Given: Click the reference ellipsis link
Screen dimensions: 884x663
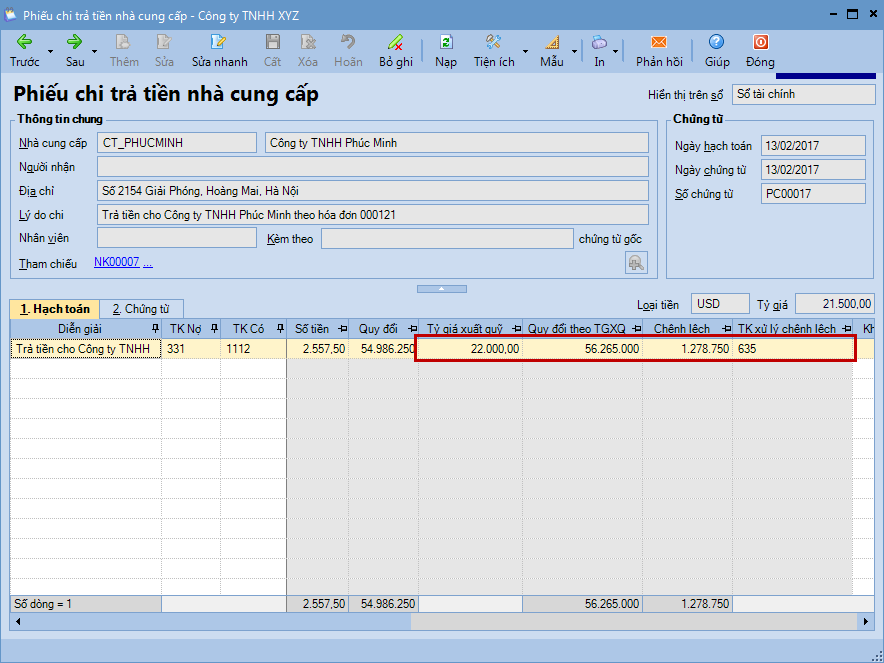Looking at the screenshot, I should [x=148, y=262].
